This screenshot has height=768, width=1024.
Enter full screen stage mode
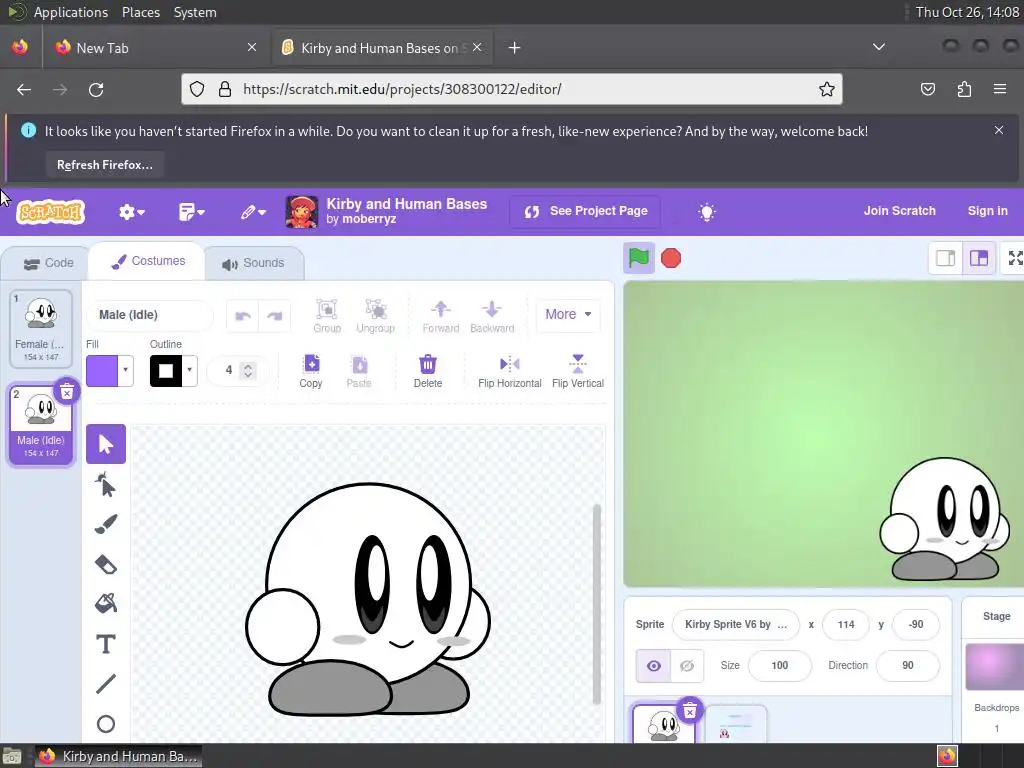(1015, 258)
